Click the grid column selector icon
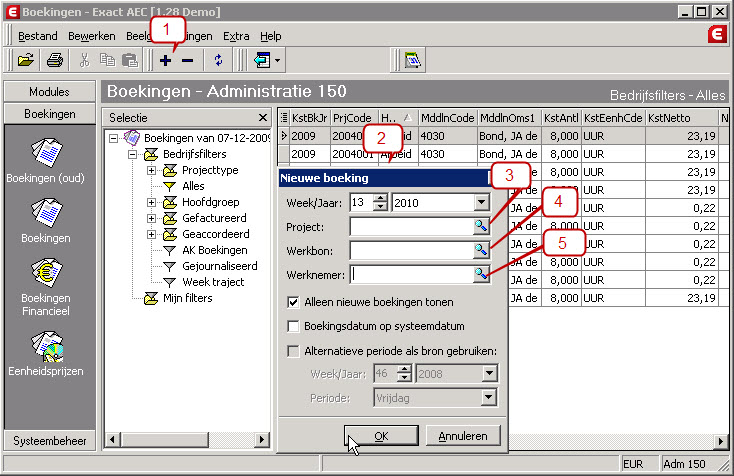The height and width of the screenshot is (476, 734). coord(284,117)
